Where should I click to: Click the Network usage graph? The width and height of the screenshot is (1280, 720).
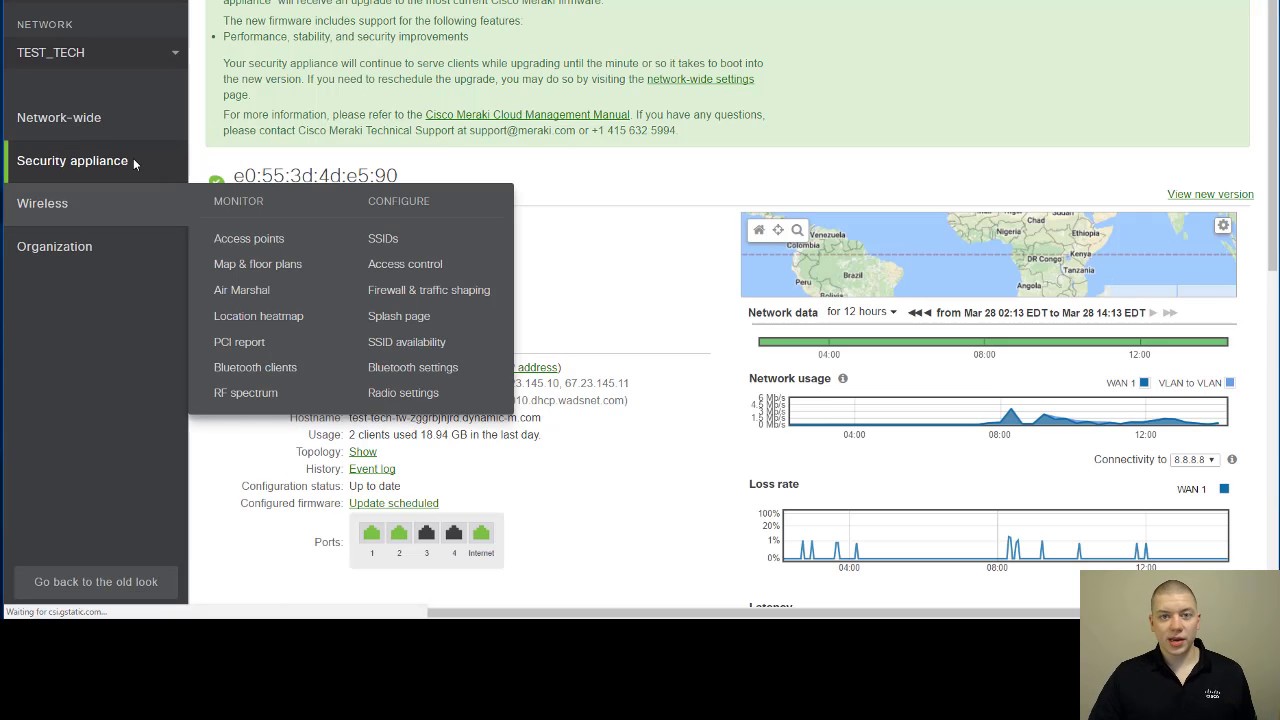click(x=1007, y=412)
